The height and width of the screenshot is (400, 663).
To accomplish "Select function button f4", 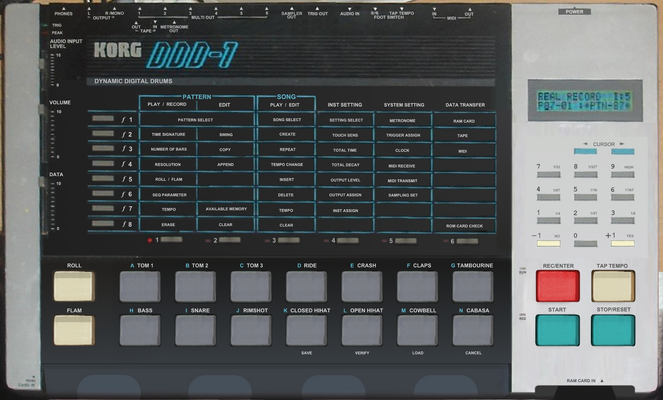I will [x=103, y=163].
